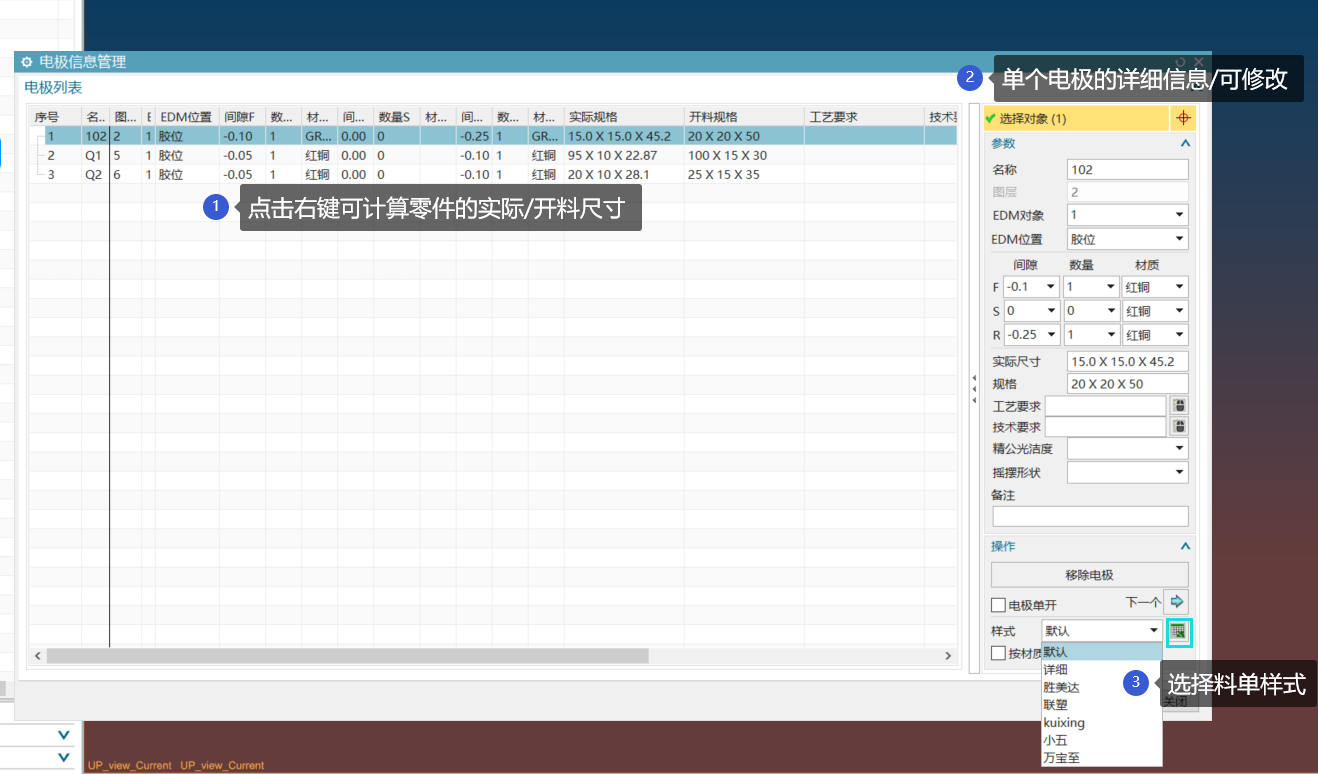Open the F row 间隙 dropdown
Viewport: 1318px width, 774px height.
(1031, 287)
